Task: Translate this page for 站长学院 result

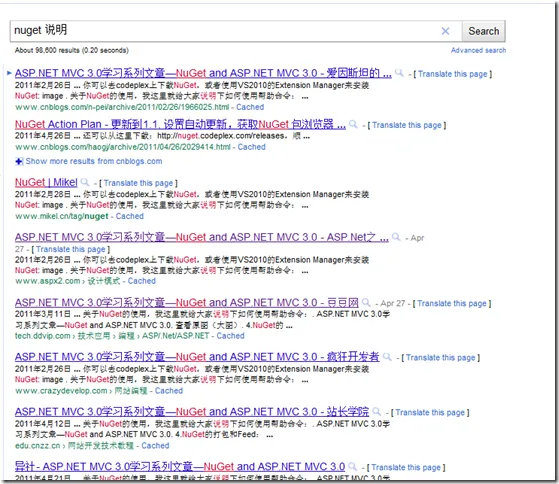Action: click(430, 412)
